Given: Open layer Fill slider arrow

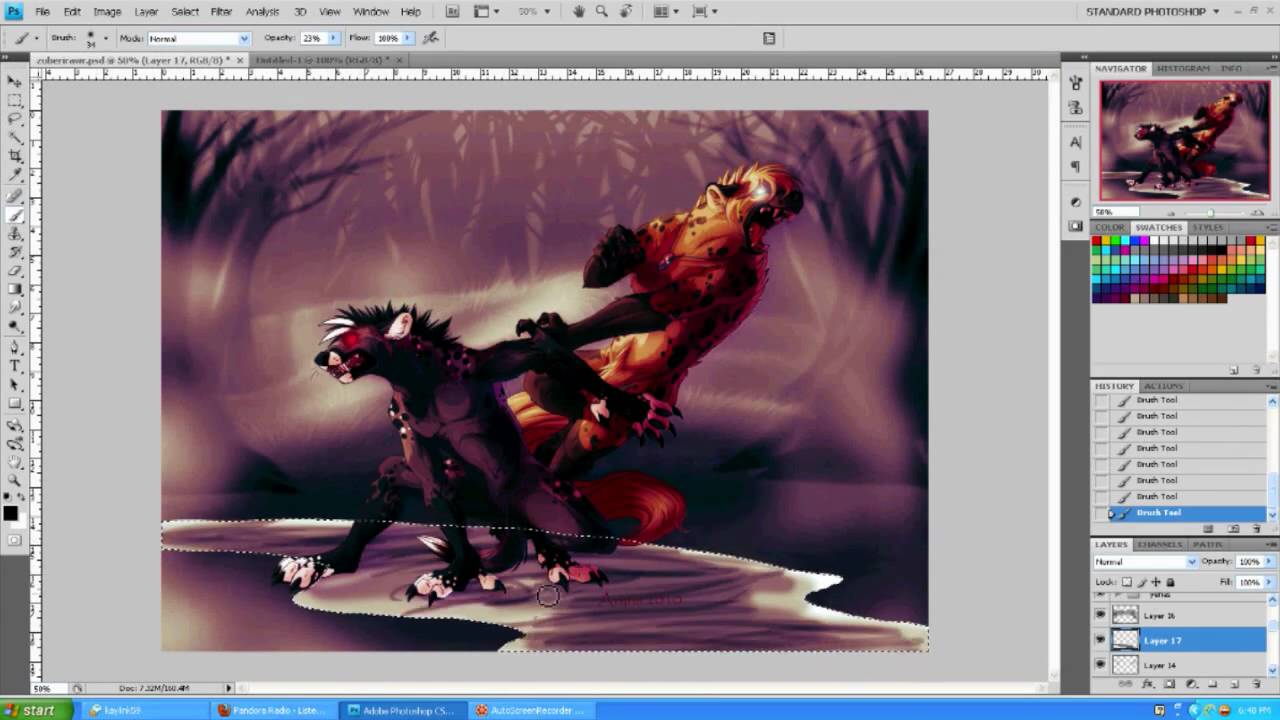Looking at the screenshot, I should tap(1267, 582).
